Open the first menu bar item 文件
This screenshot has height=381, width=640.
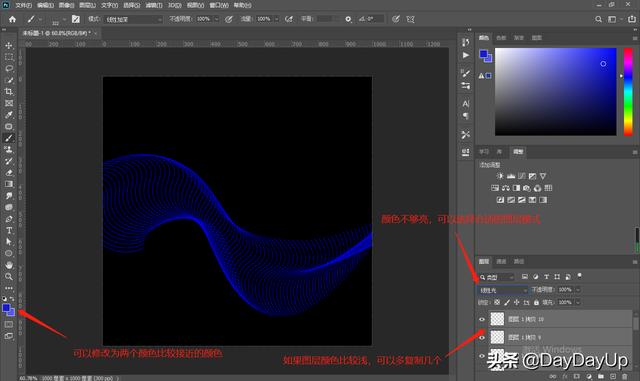click(23, 5)
